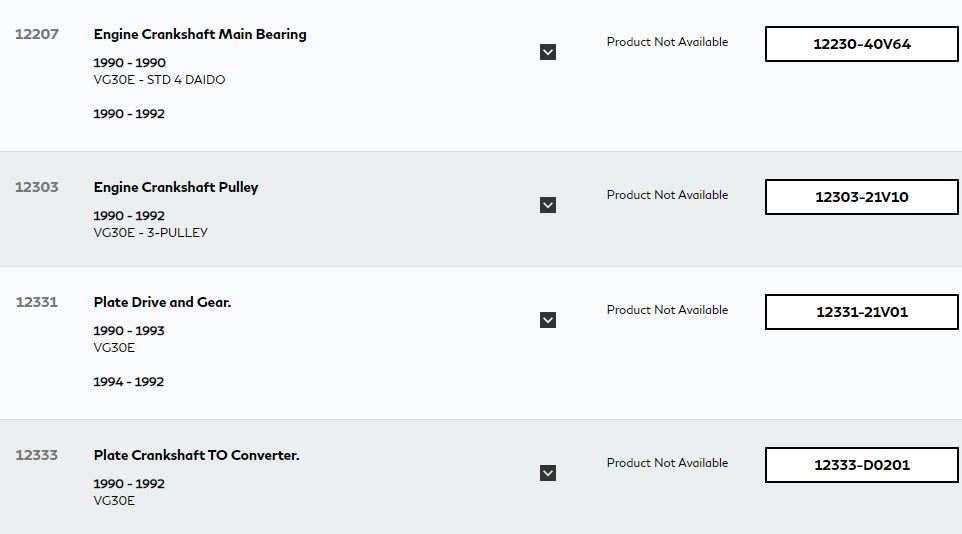Select the Engine Crankshaft Main Bearing title

coord(200,34)
